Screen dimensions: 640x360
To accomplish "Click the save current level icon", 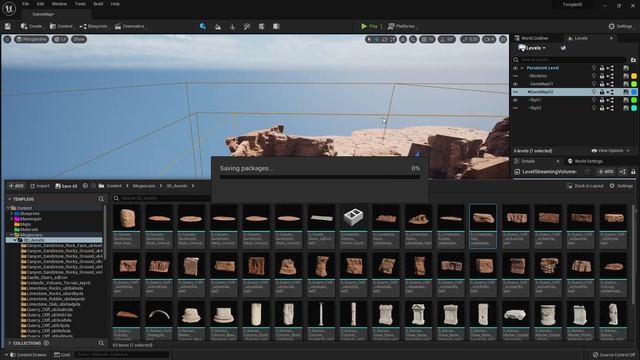I will pos(8,26).
